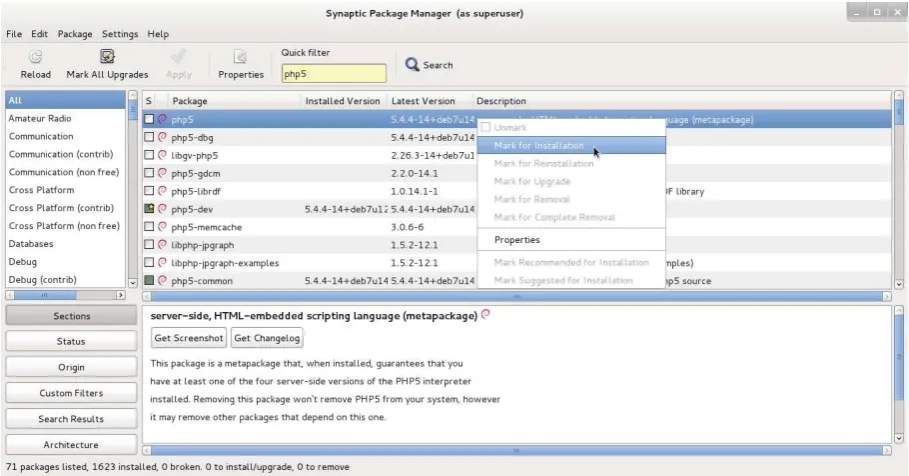This screenshot has width=909, height=476.
Task: Open the Edit menu
Action: pos(39,34)
